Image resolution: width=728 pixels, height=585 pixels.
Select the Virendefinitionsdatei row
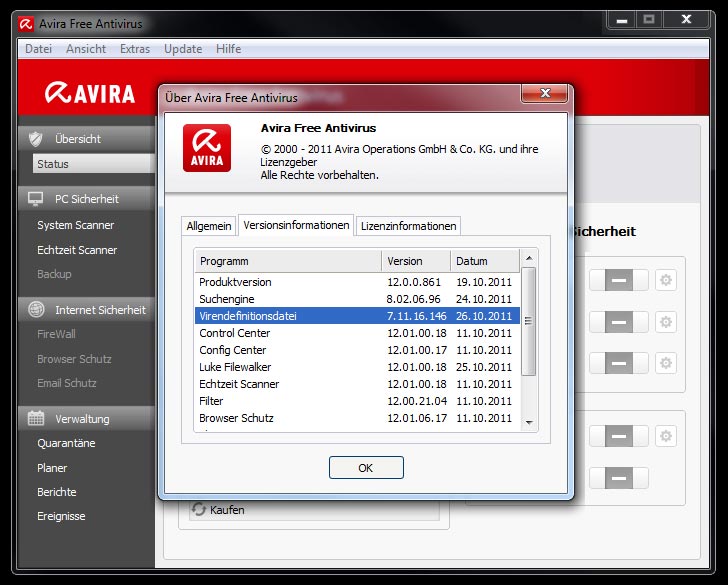pyautogui.click(x=358, y=316)
